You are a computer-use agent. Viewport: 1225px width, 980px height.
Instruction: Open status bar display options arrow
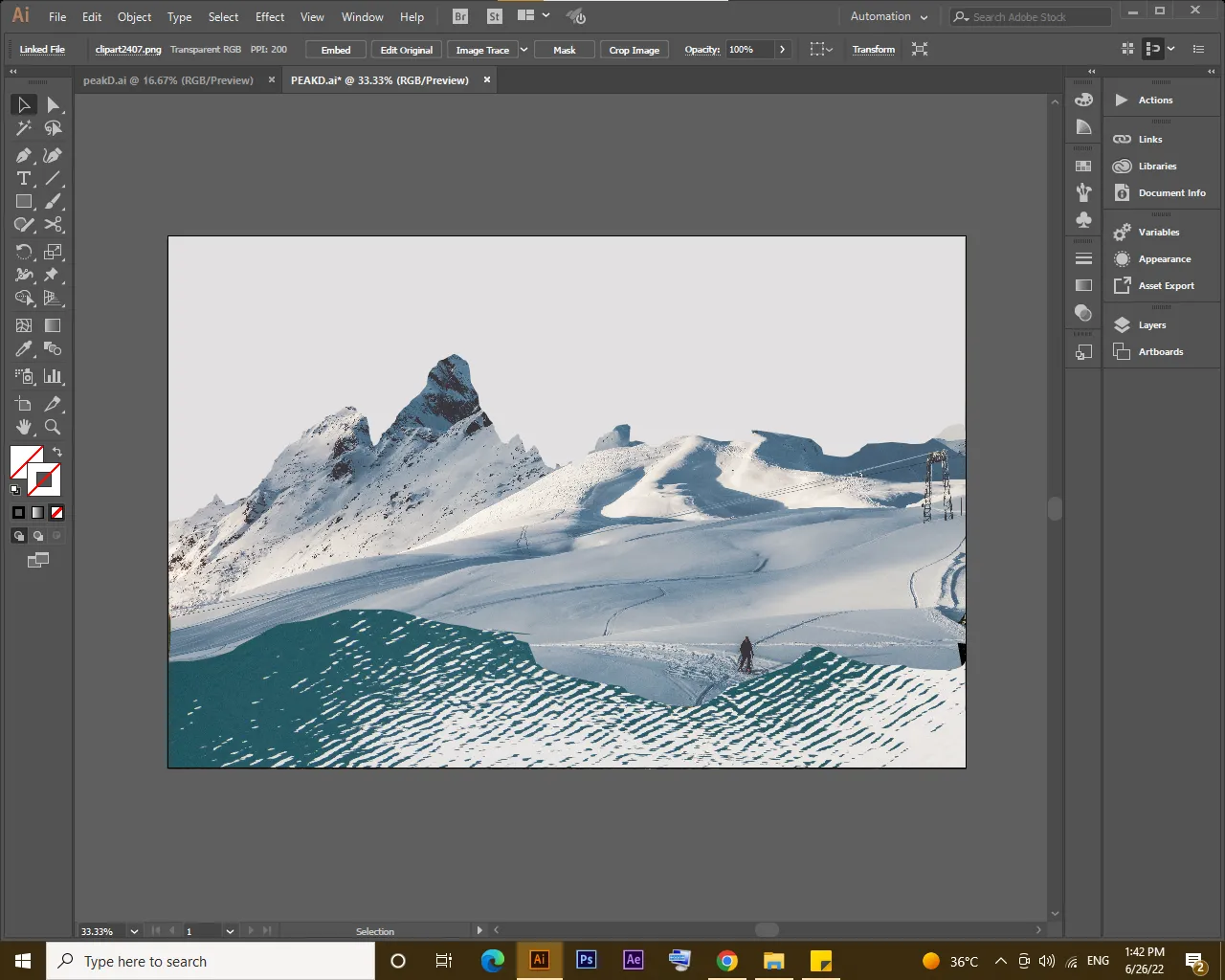click(x=479, y=930)
